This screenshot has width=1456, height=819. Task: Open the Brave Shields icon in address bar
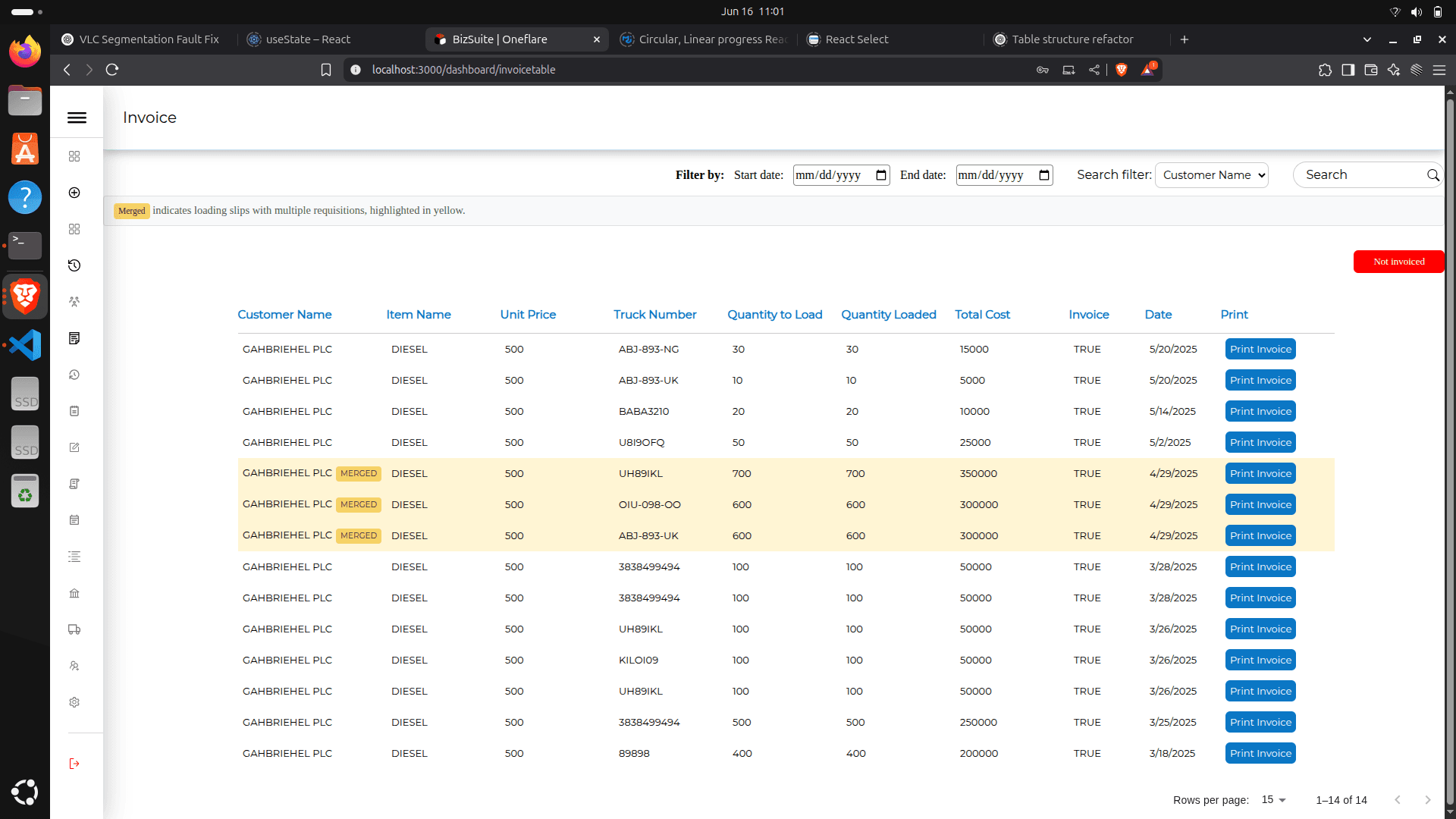[1122, 70]
